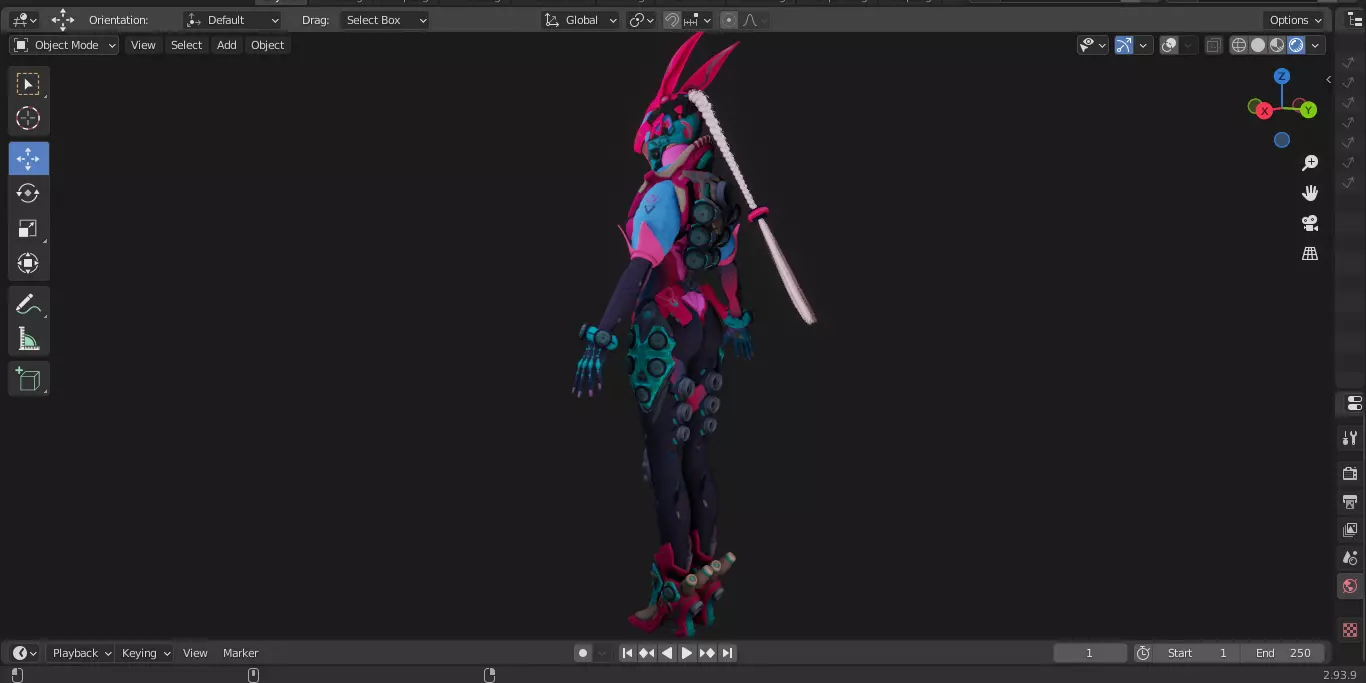This screenshot has width=1366, height=683.
Task: Open timeline editor type dropdown
Action: (25, 653)
